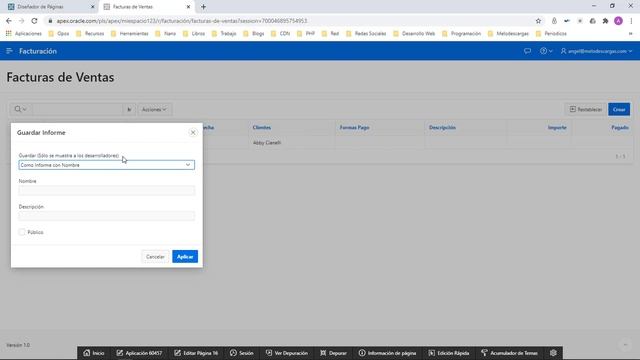The width and height of the screenshot is (640, 360).
Task: Click the report search text field
Action: tap(78, 109)
